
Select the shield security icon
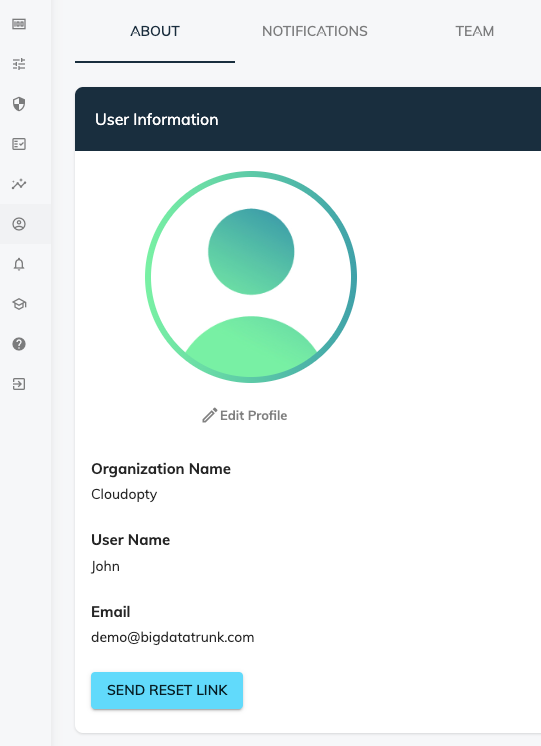pyautogui.click(x=19, y=104)
